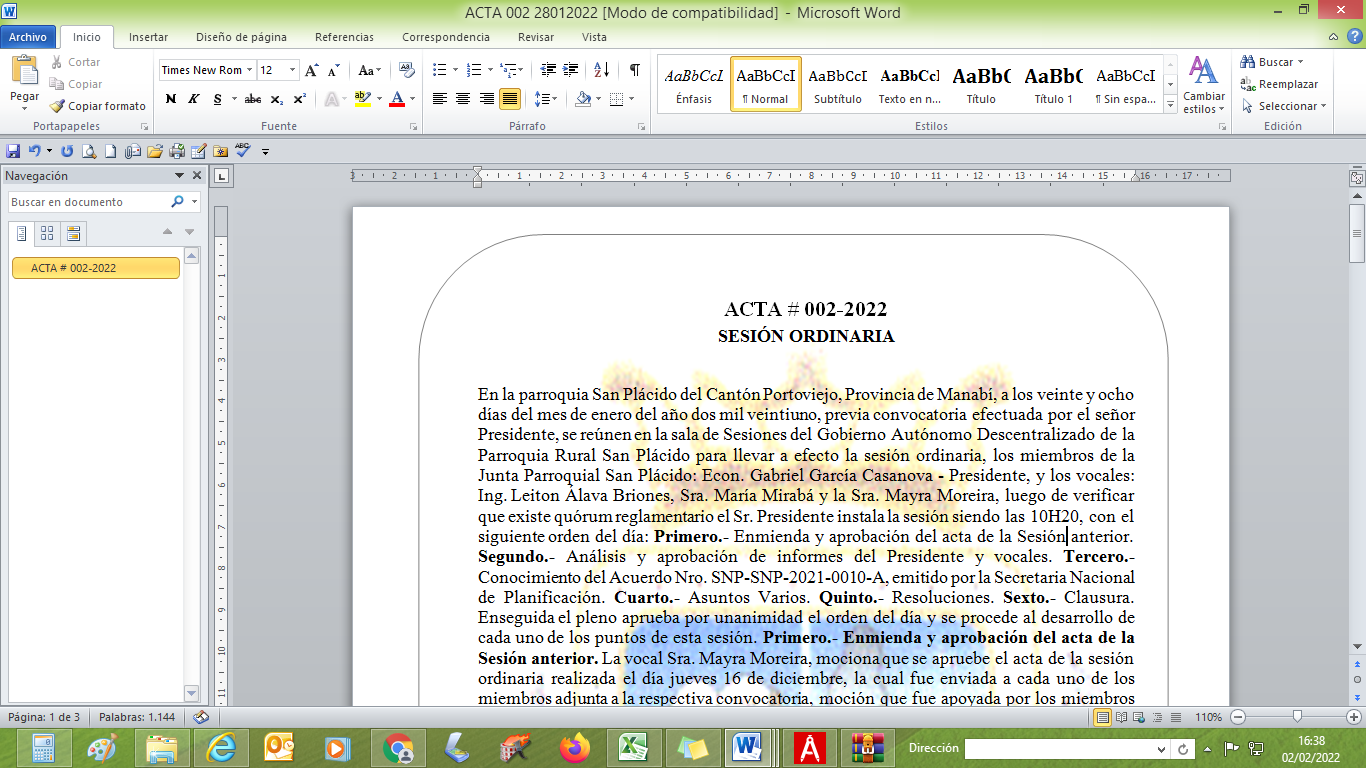Expand the font size dropdown
Viewport: 1366px width, 768px height.
point(292,70)
